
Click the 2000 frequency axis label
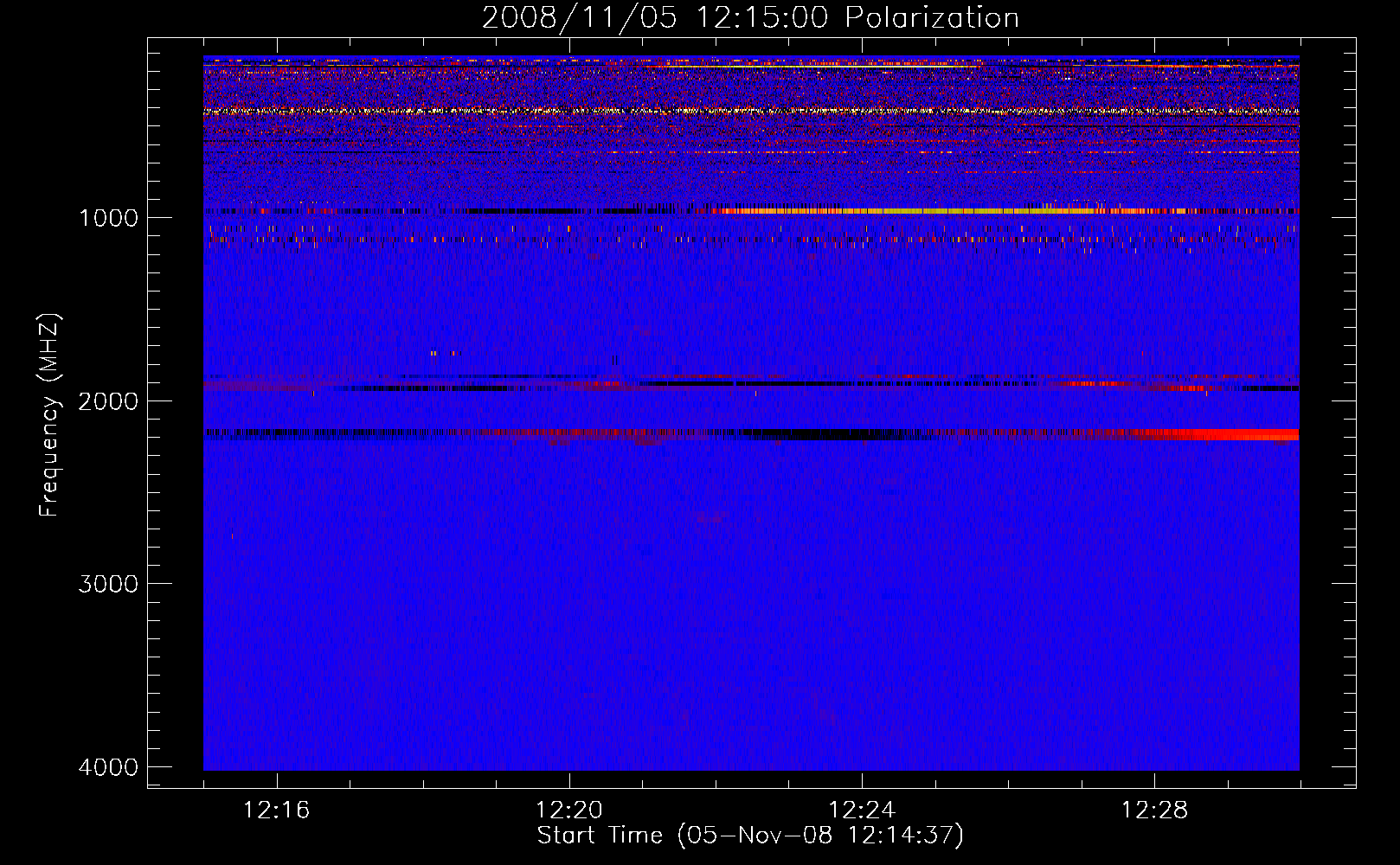[108, 400]
